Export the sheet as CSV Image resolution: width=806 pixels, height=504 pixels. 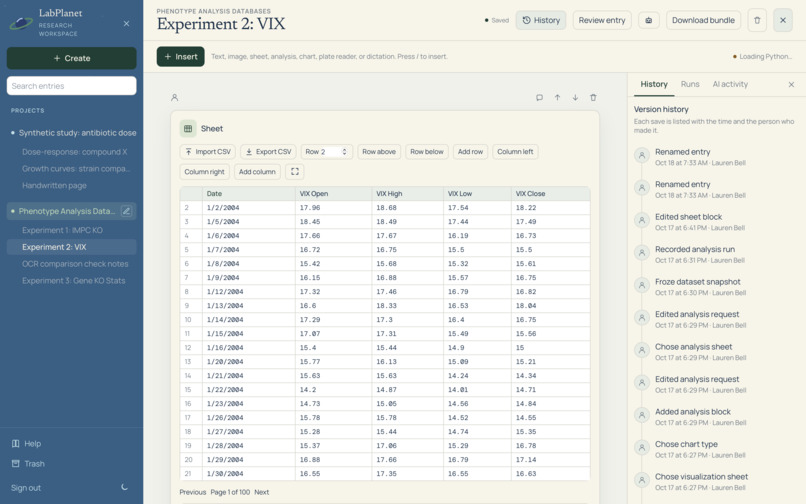[268, 152]
